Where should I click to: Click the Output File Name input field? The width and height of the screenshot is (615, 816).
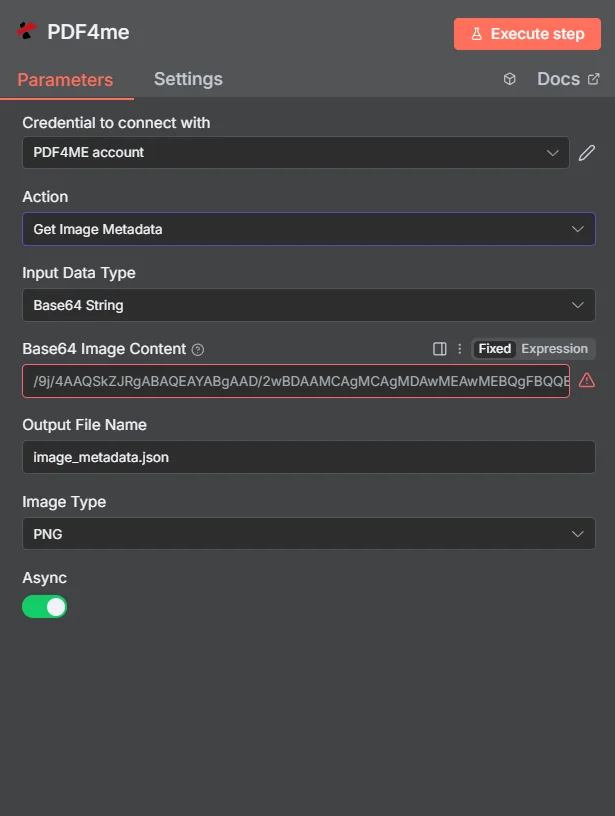[309, 457]
